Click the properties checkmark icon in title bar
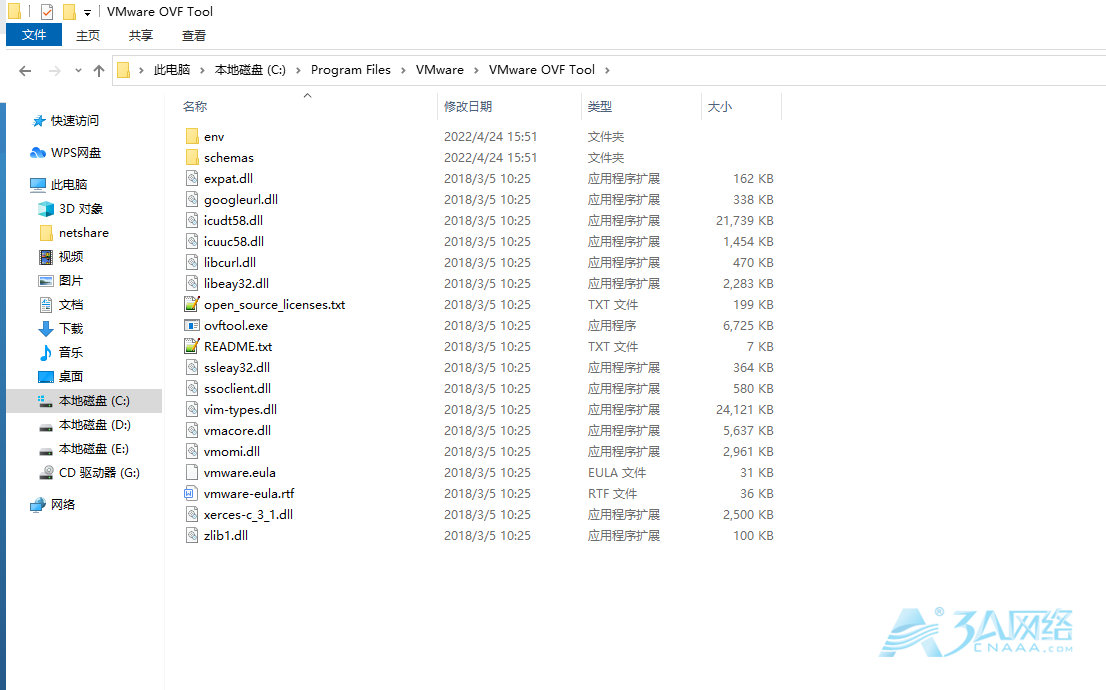 pos(47,12)
